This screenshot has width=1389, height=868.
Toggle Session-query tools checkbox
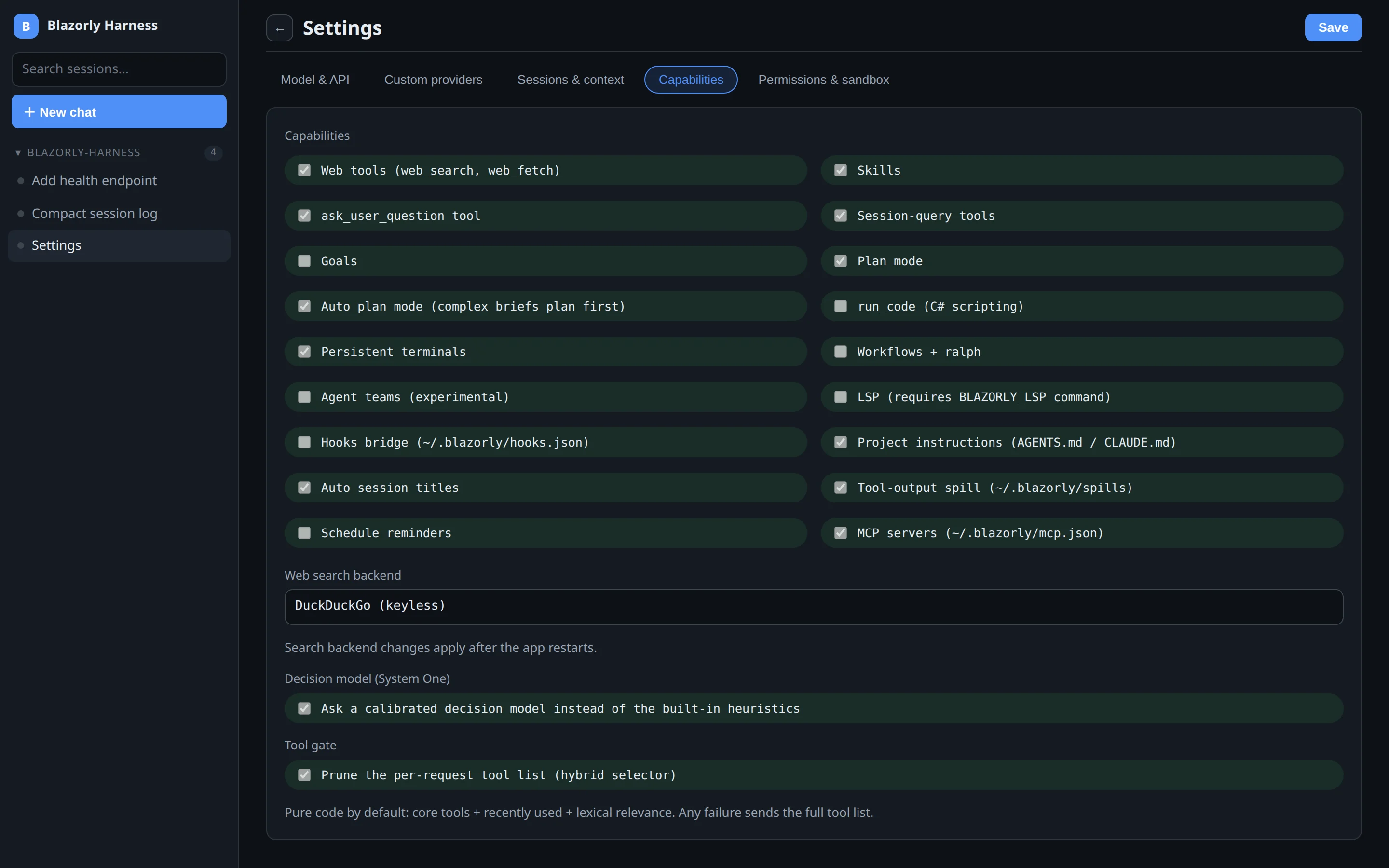pos(840,216)
